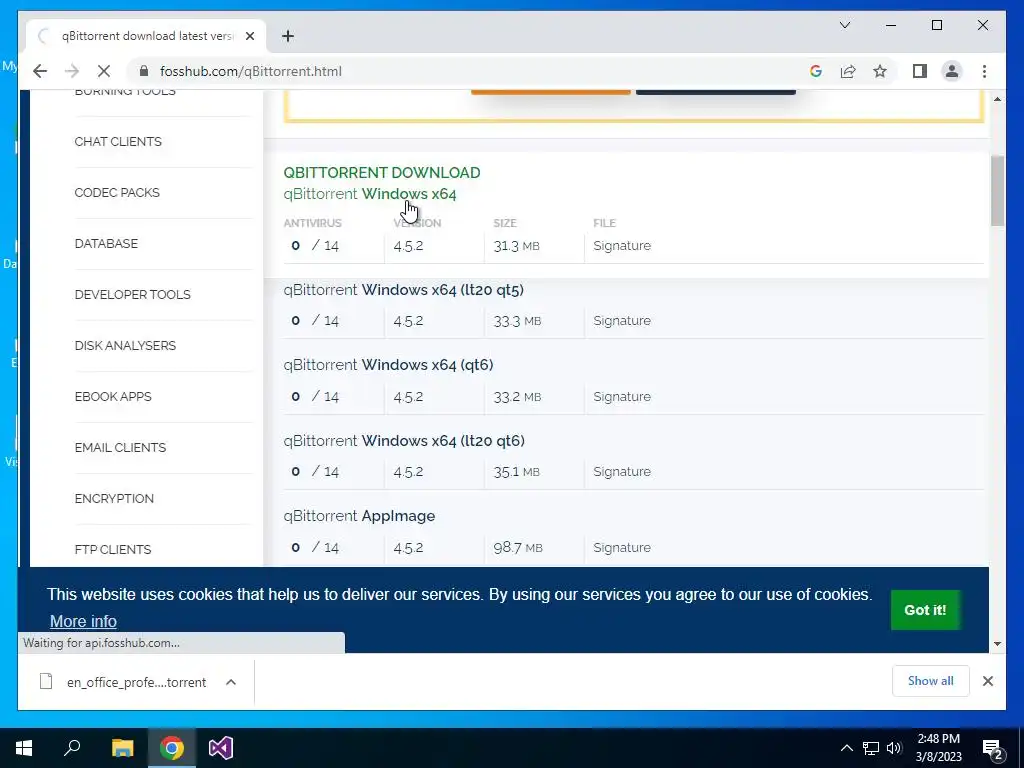Click the page vertical scrollbar thumb

tap(997, 190)
